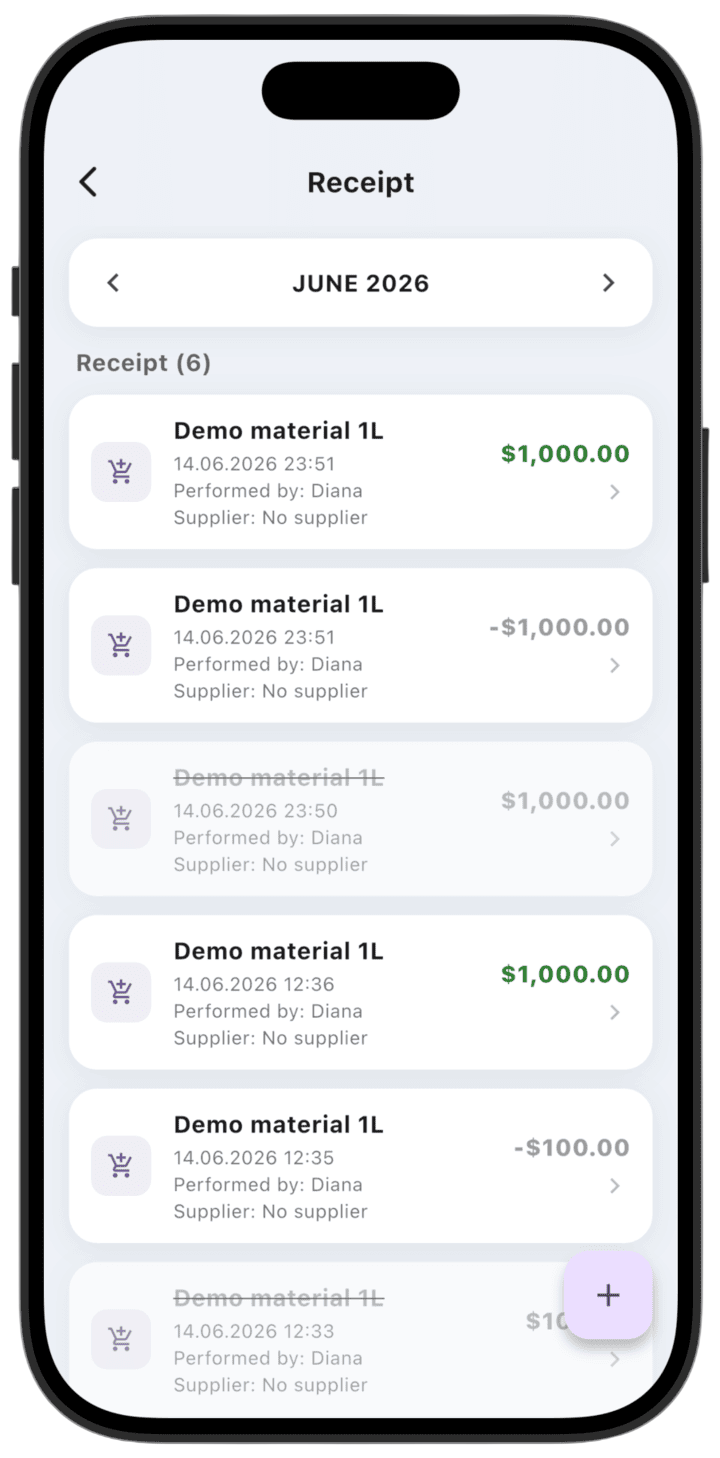The image size is (720, 1458).
Task: Open chevron of the 12:36 receipt
Action: [x=615, y=1013]
